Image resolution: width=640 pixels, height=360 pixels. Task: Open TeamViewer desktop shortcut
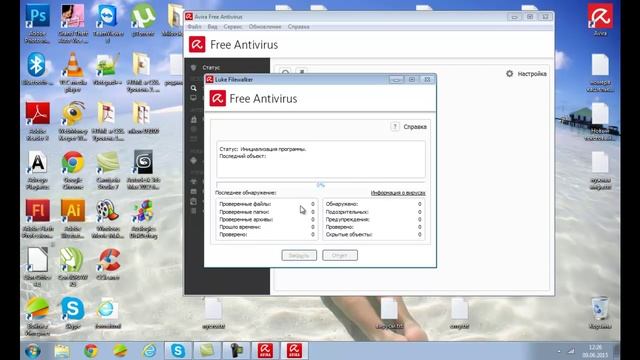(108, 24)
